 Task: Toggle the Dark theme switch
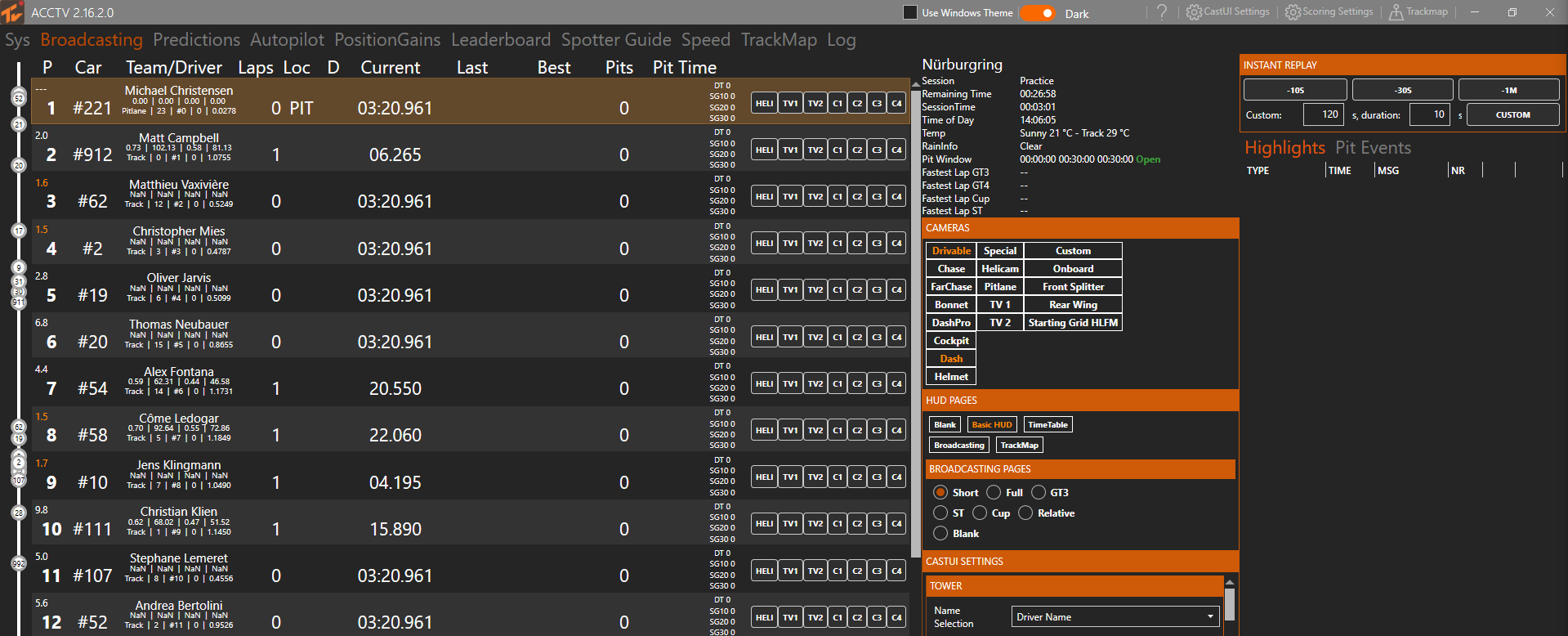tap(1038, 13)
